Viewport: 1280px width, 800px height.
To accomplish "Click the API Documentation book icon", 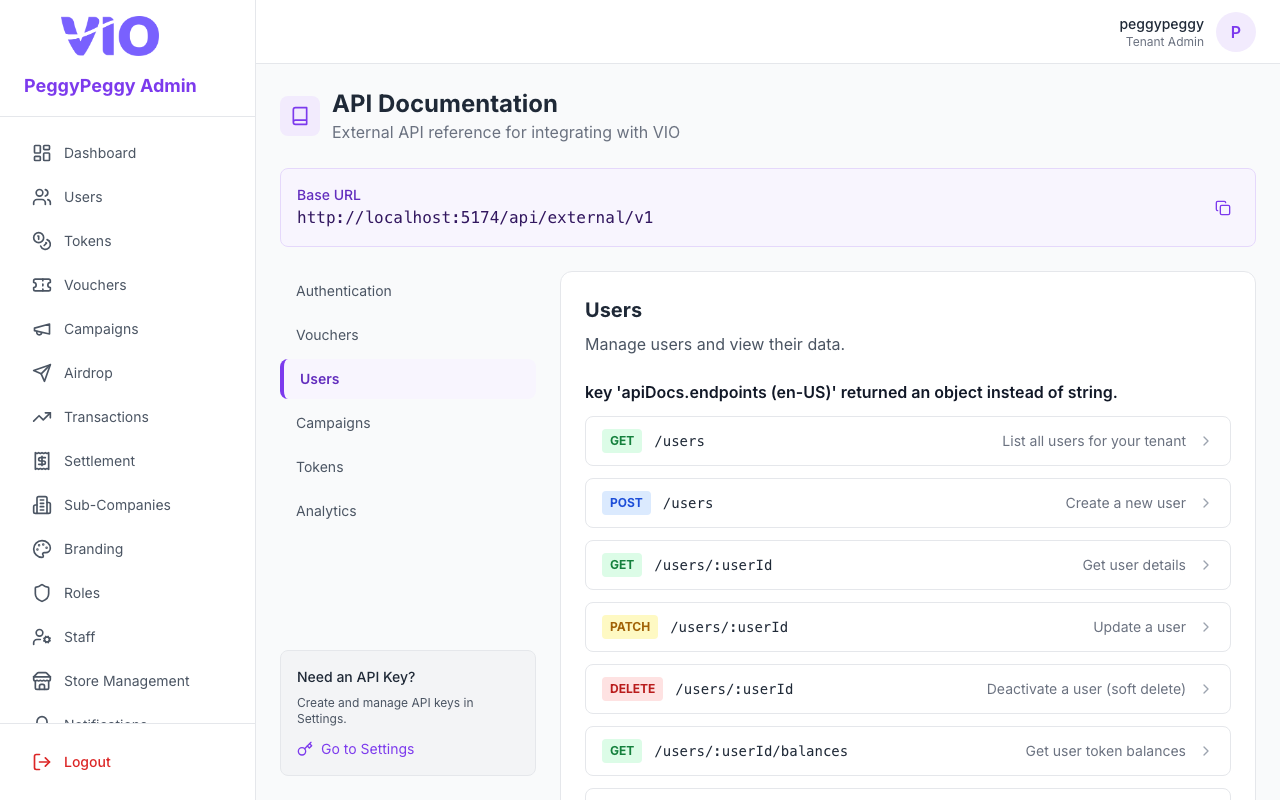I will (300, 116).
